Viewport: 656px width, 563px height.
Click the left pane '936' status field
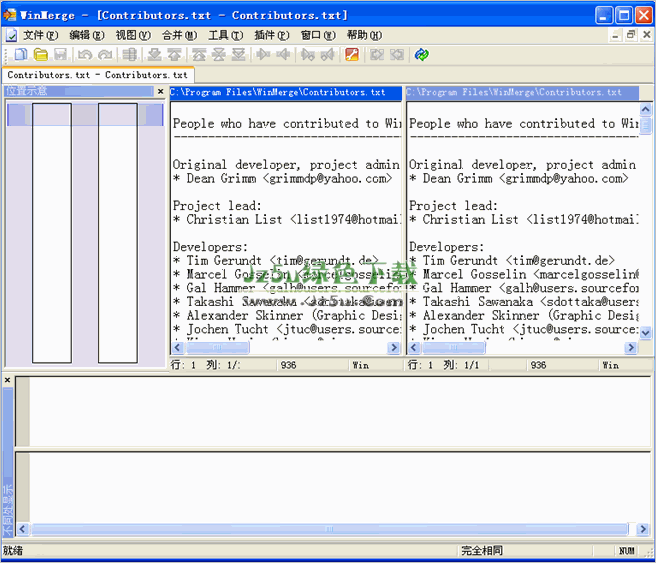pyautogui.click(x=288, y=365)
